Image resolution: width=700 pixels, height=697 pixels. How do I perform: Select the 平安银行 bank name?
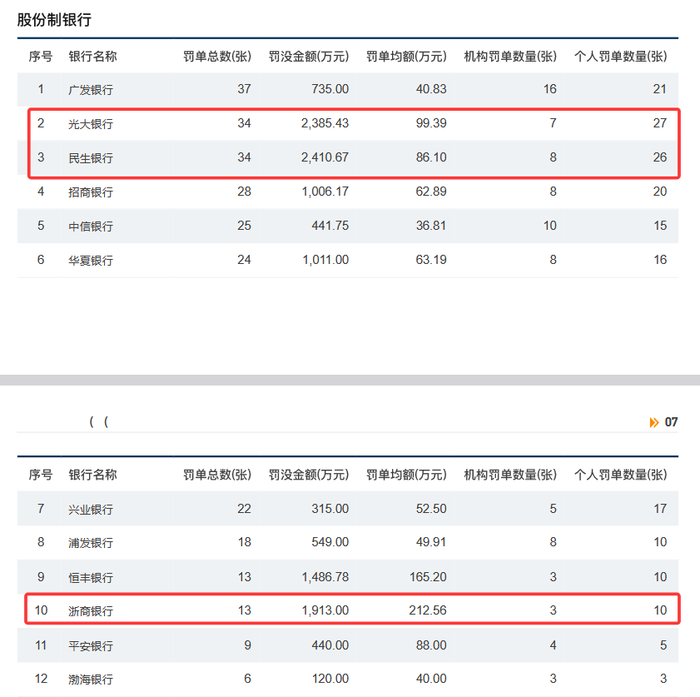(x=91, y=646)
